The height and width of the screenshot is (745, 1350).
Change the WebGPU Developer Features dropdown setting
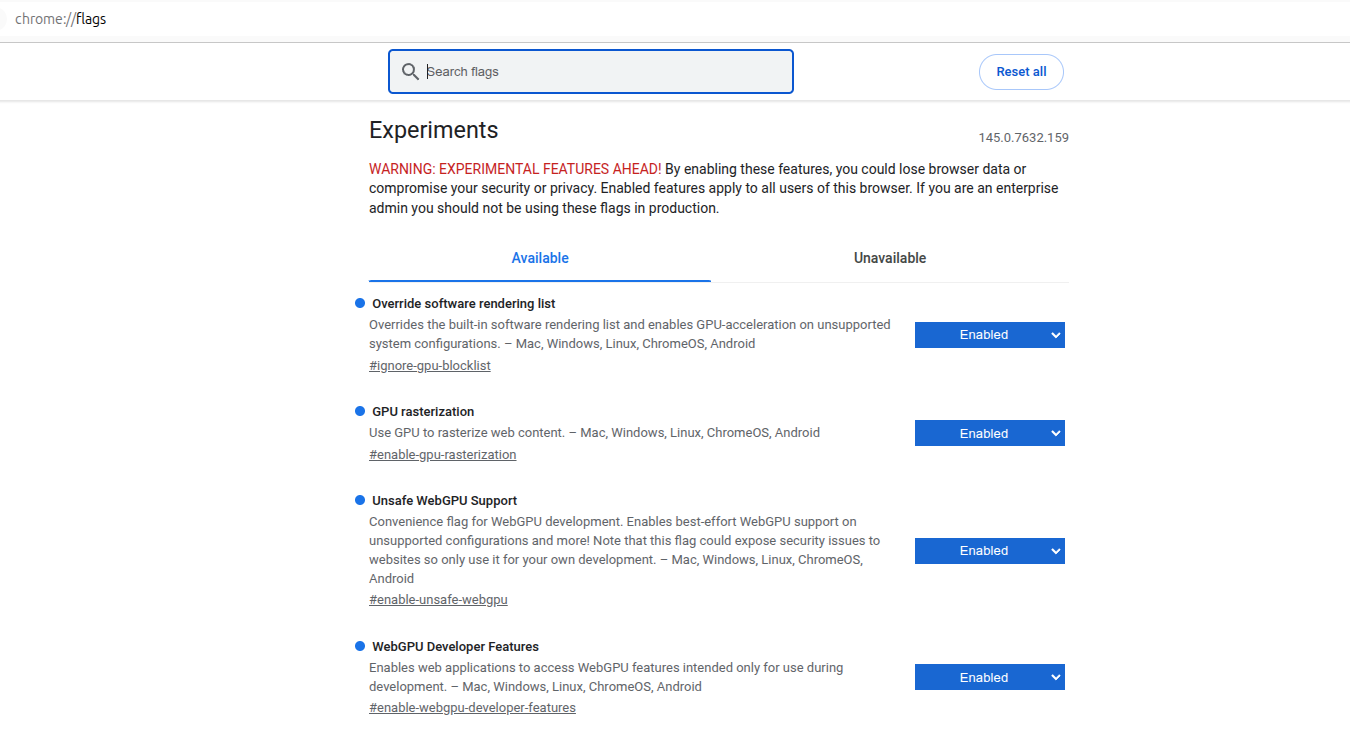[989, 678]
